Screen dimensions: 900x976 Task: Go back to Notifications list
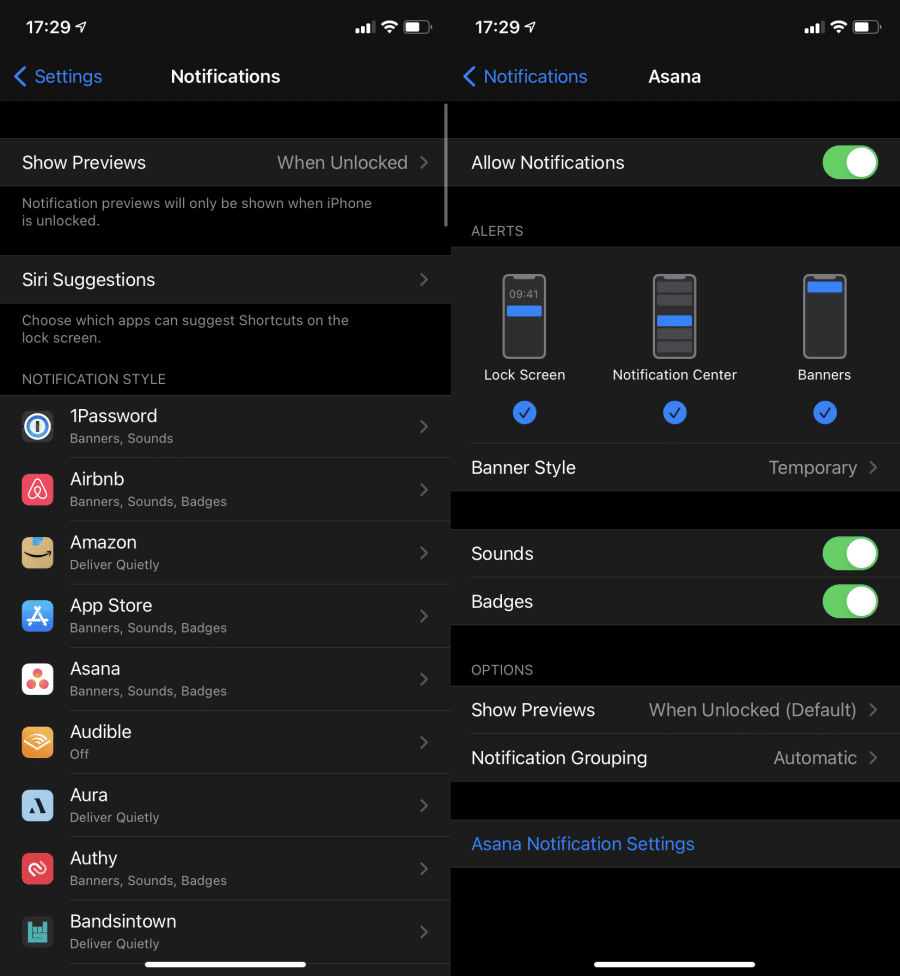tap(525, 77)
